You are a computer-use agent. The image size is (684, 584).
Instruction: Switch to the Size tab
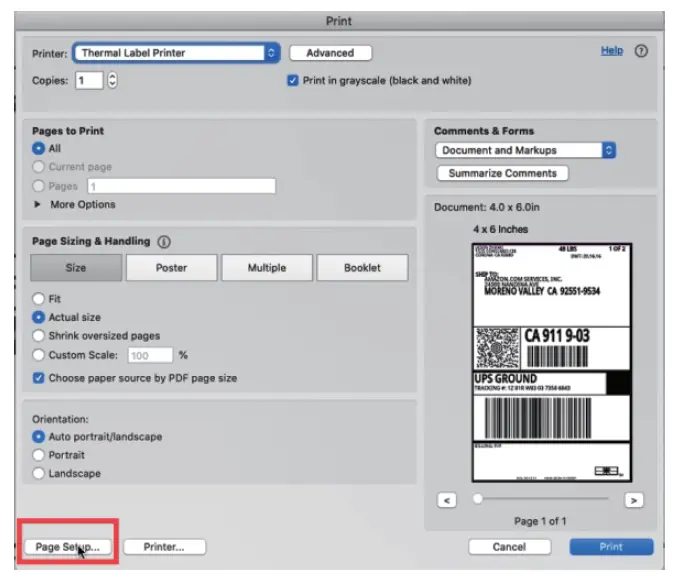pos(76,268)
